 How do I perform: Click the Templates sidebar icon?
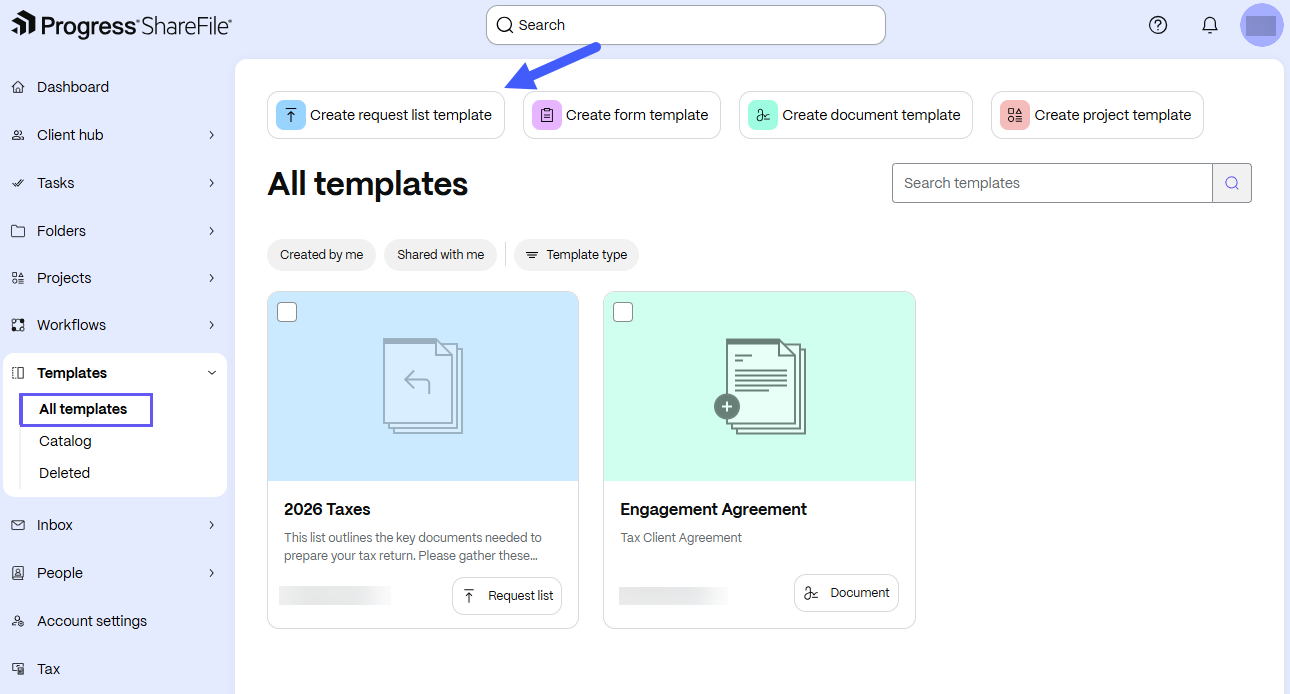tap(18, 373)
